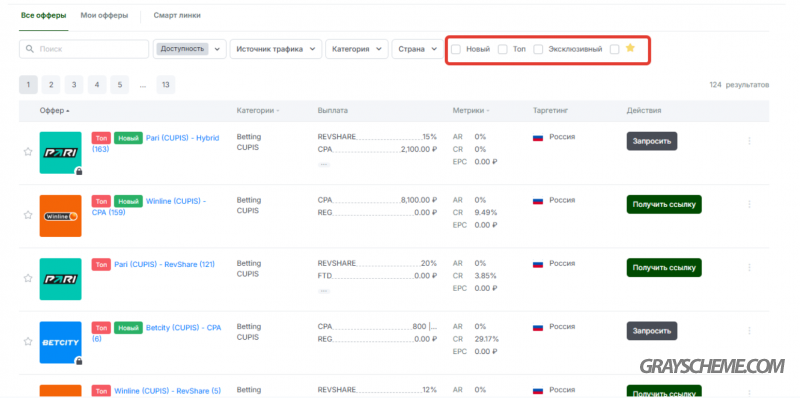Click the green Новый badge on Winline CPA
This screenshot has height=398, width=800.
[128, 202]
